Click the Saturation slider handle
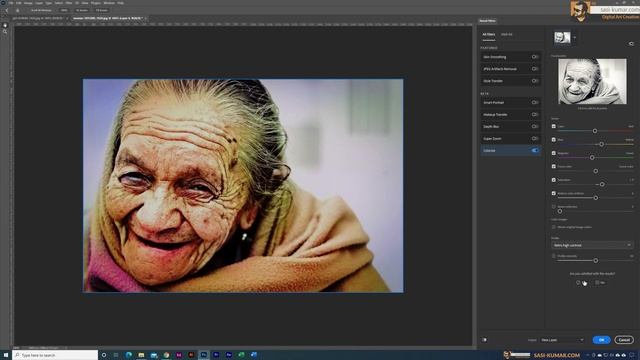Viewport: 640px width, 360px height. pyautogui.click(x=602, y=184)
